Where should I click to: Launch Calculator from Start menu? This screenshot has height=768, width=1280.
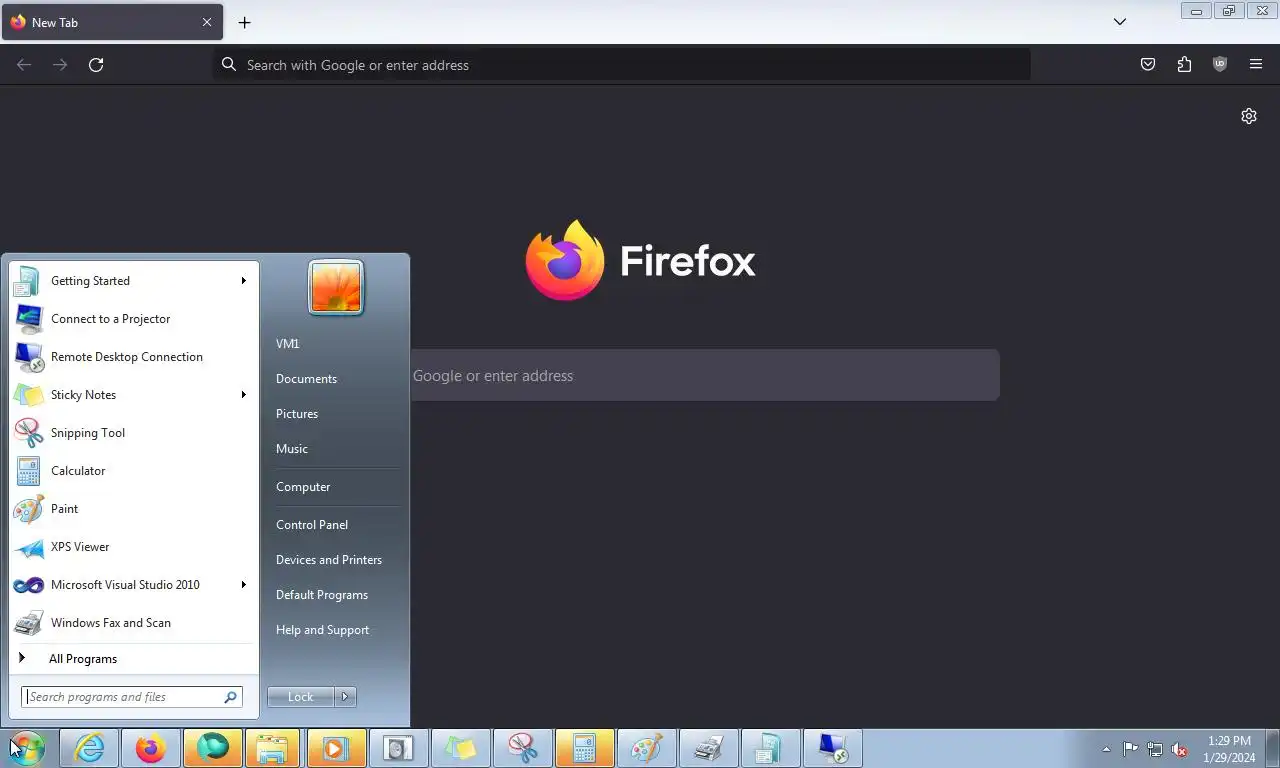pyautogui.click(x=134, y=471)
